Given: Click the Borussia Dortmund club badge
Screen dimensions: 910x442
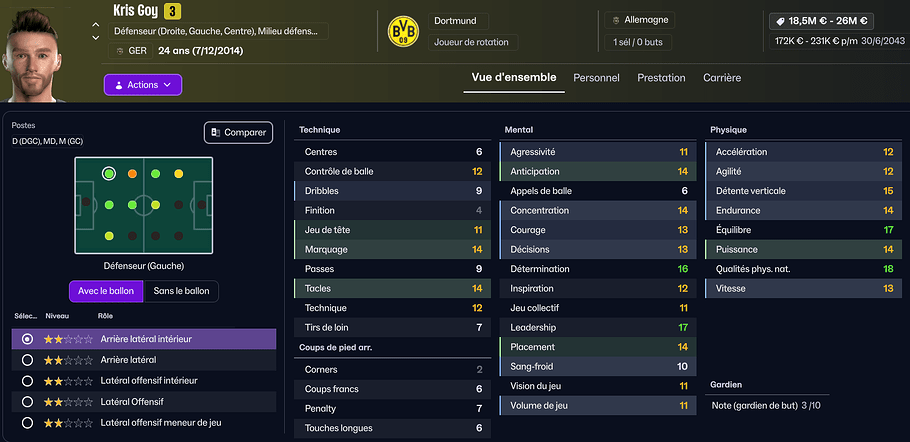Looking at the screenshot, I should pos(403,32).
